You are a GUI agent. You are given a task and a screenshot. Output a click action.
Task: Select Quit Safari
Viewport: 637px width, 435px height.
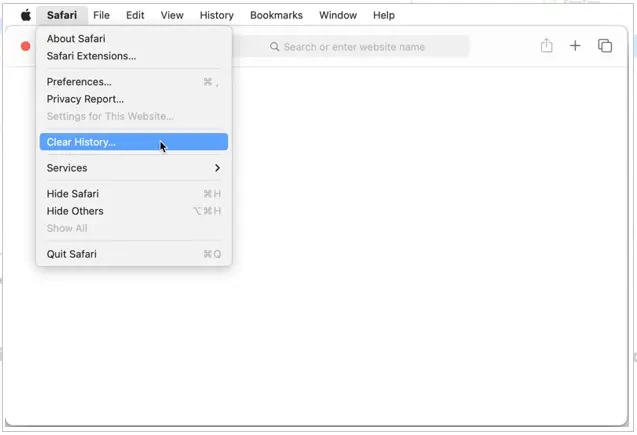pyautogui.click(x=134, y=254)
